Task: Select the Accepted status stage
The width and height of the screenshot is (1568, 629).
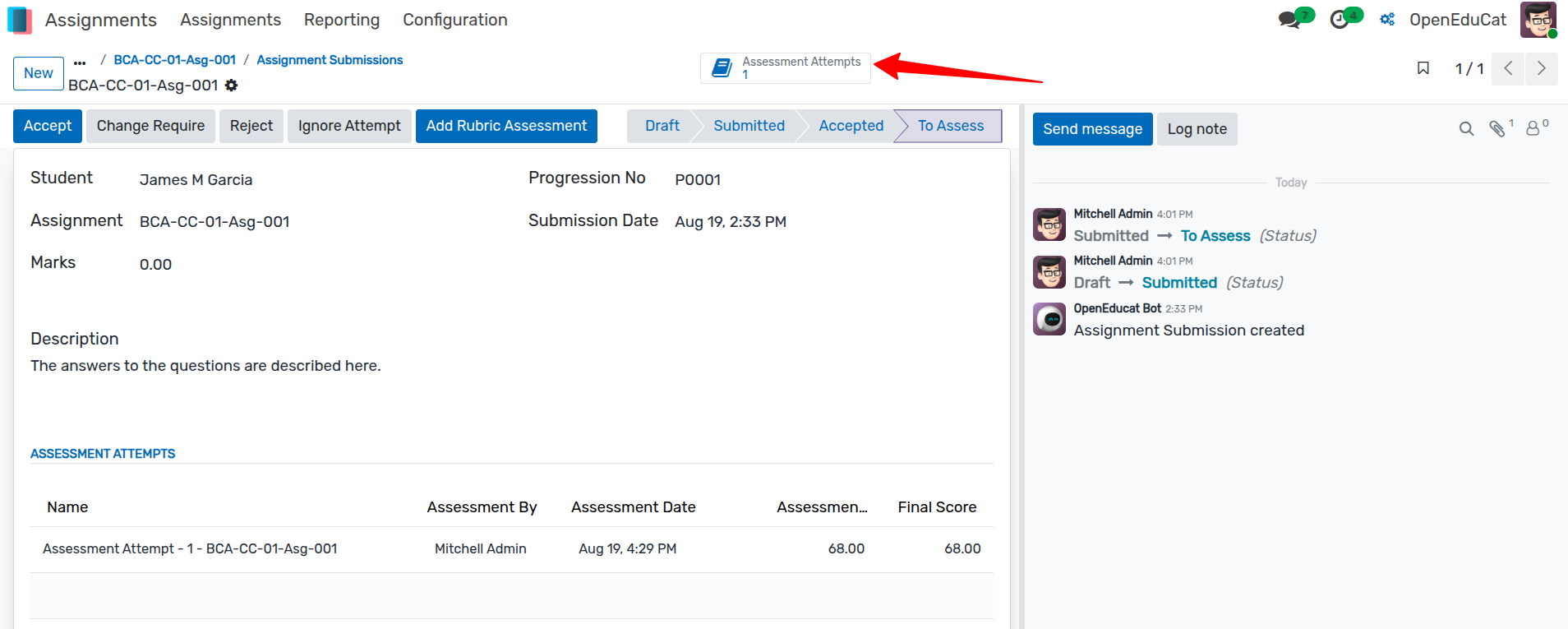Action: [x=851, y=126]
